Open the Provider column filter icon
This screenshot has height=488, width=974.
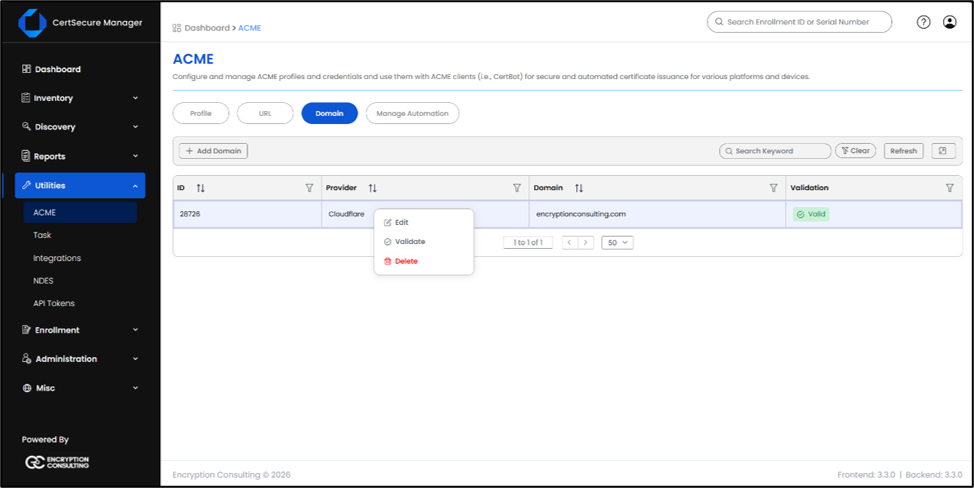pyautogui.click(x=516, y=188)
